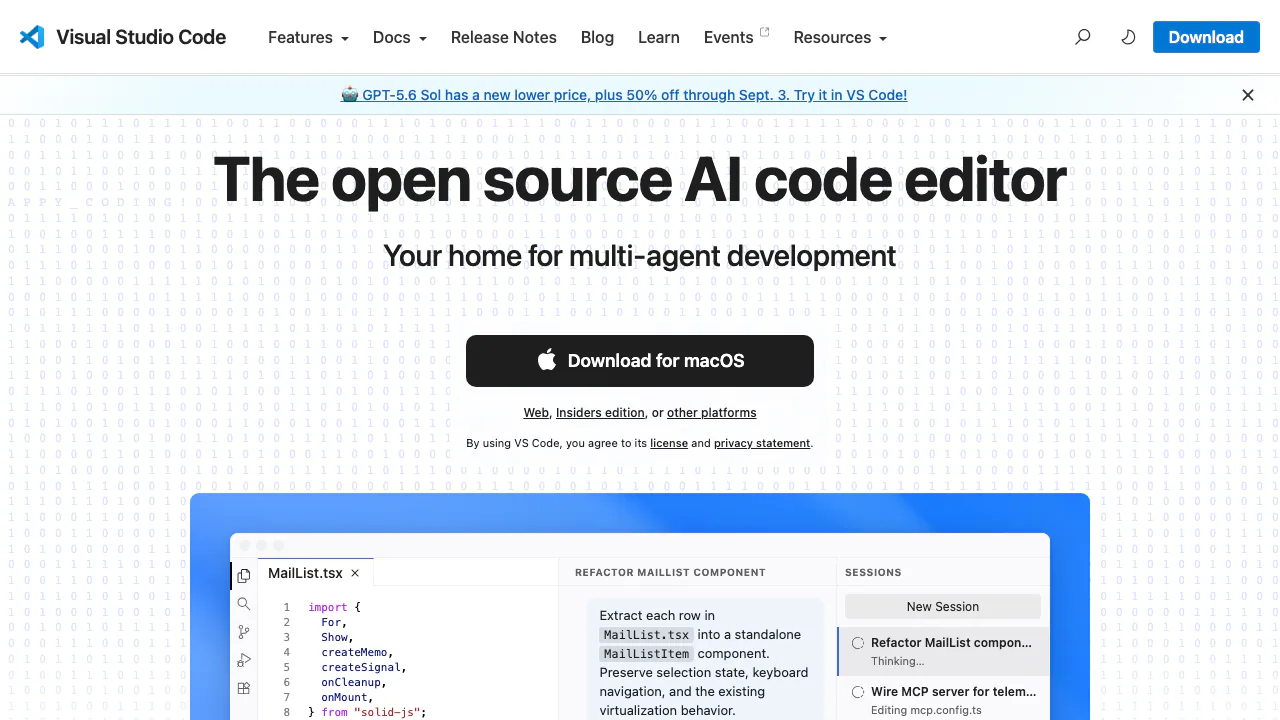Click the MailList.tsx inline code in chat
Screen dimensions: 1280x720
[x=647, y=635]
